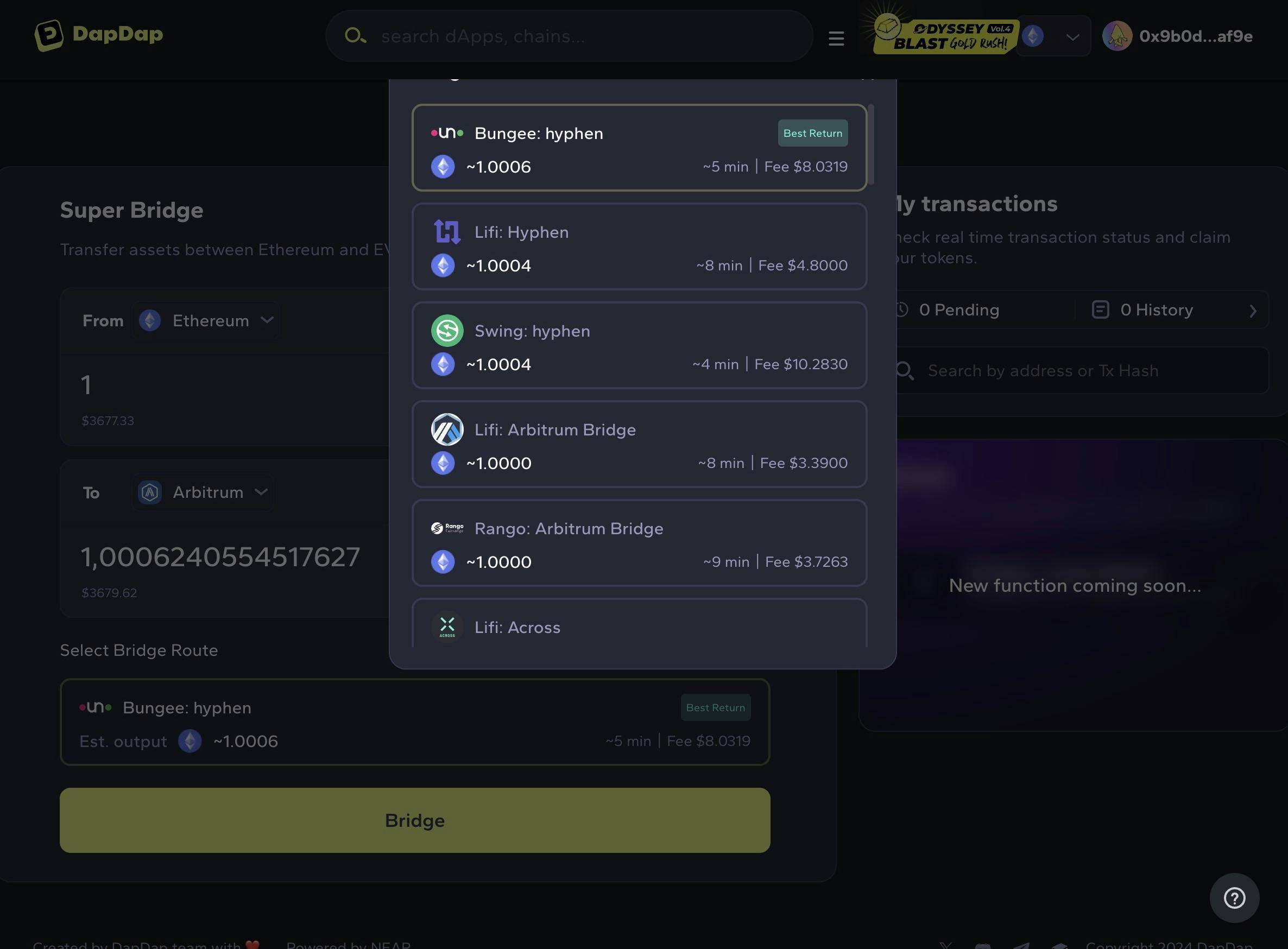Viewport: 1288px width, 949px height.
Task: Click the Lifi: Across bridge route icon
Action: 447,627
